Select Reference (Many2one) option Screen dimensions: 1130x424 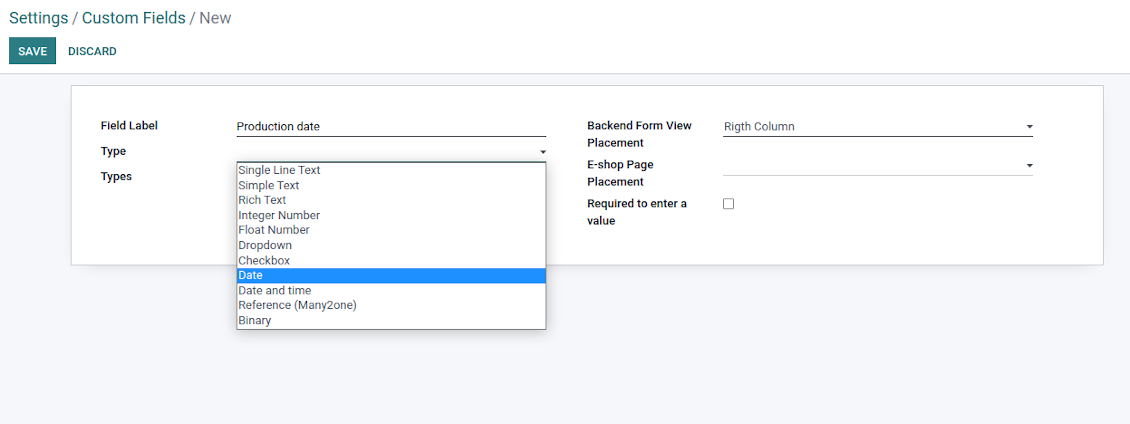[x=297, y=305]
